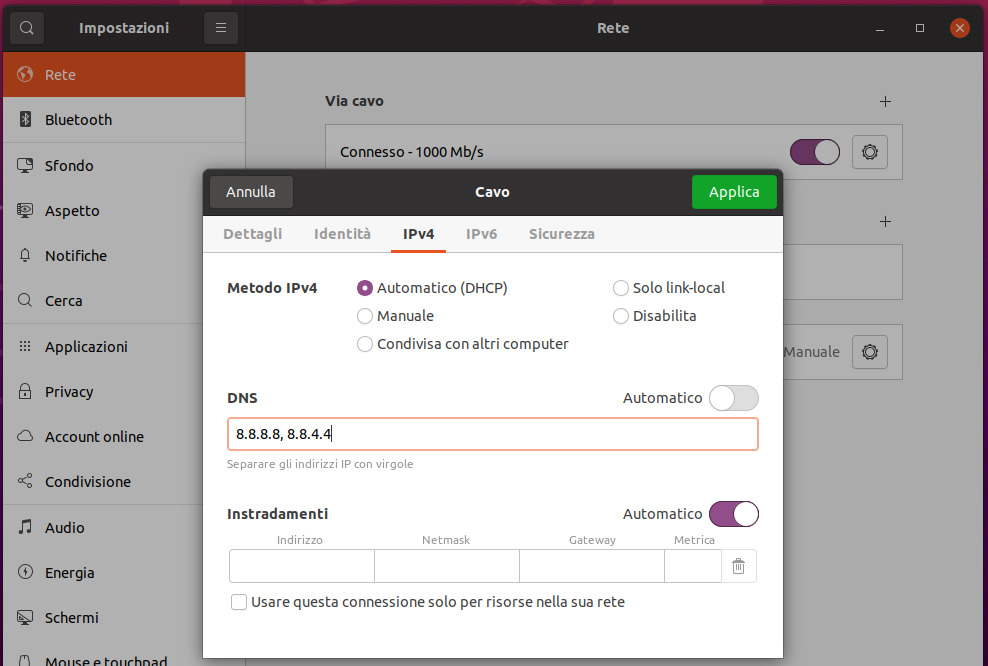
Task: Click the green Applica button
Action: pyautogui.click(x=733, y=192)
